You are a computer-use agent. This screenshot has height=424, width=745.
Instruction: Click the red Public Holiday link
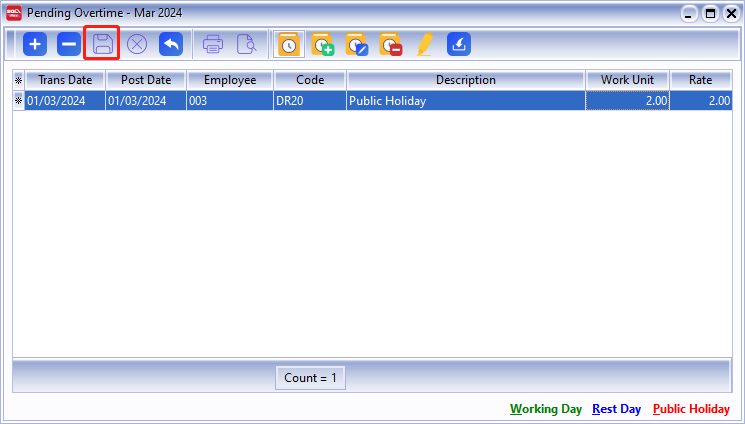(x=691, y=409)
